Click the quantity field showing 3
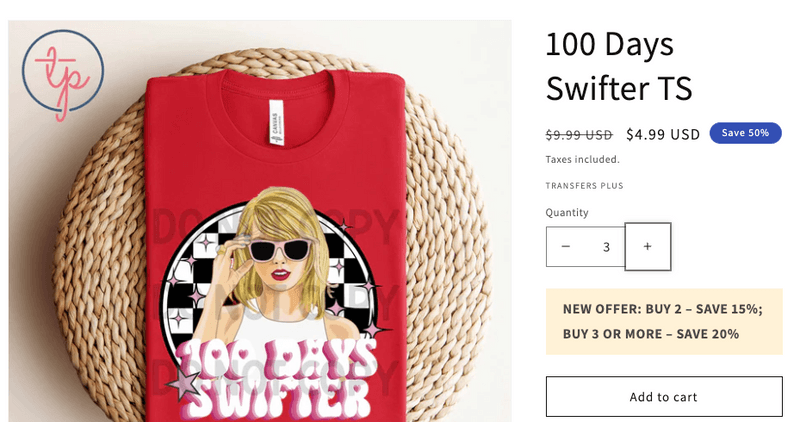This screenshot has height=422, width=800. click(x=606, y=247)
